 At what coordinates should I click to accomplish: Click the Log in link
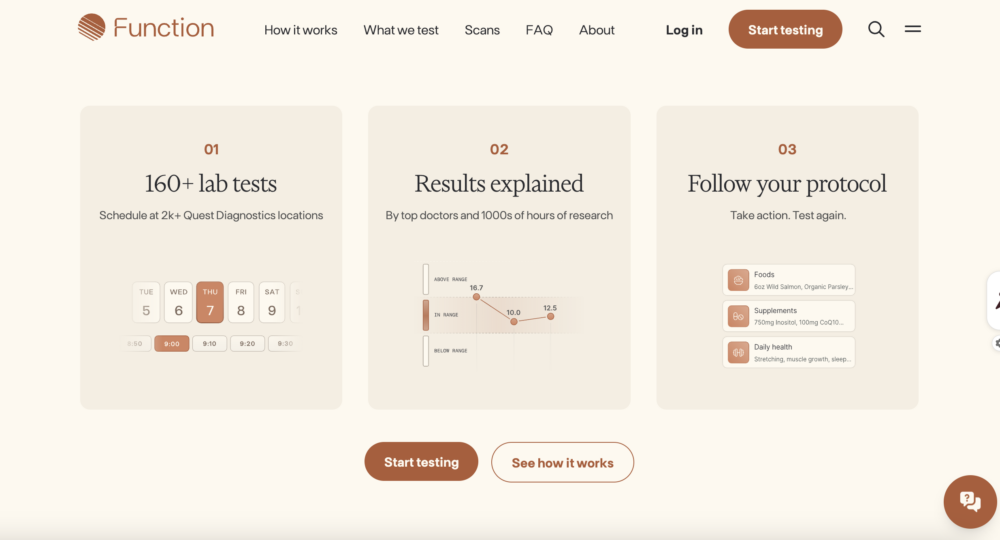684,30
